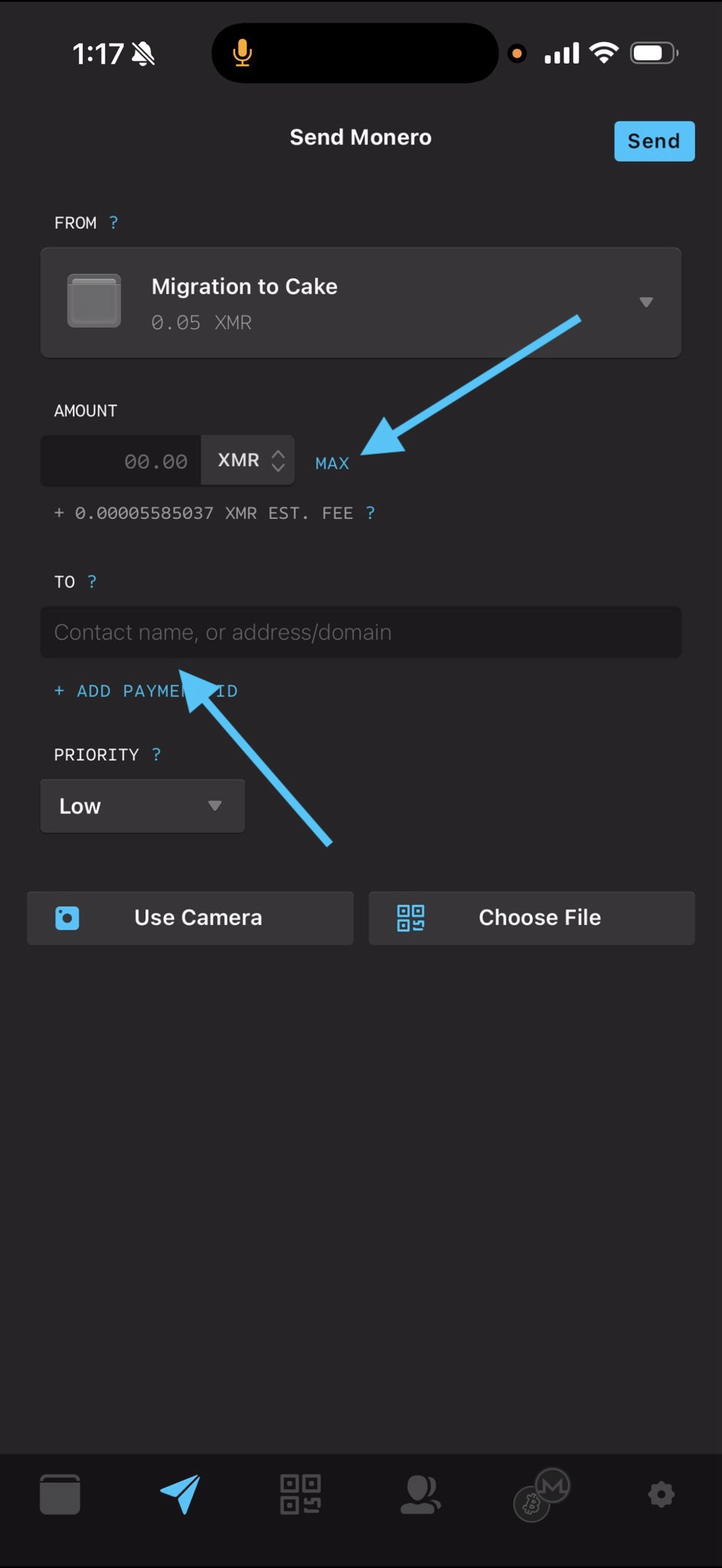Show help for the FROM field
This screenshot has height=1568, width=722.
113,223
